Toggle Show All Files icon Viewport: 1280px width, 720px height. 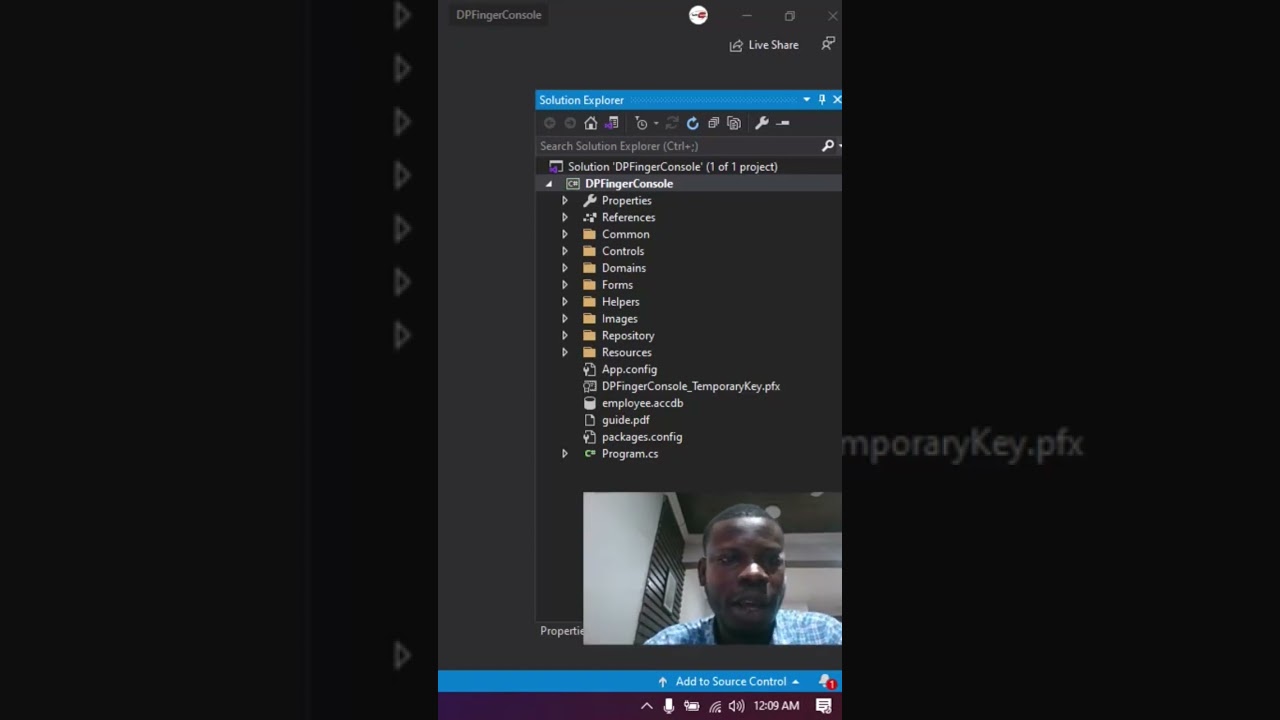[x=734, y=123]
